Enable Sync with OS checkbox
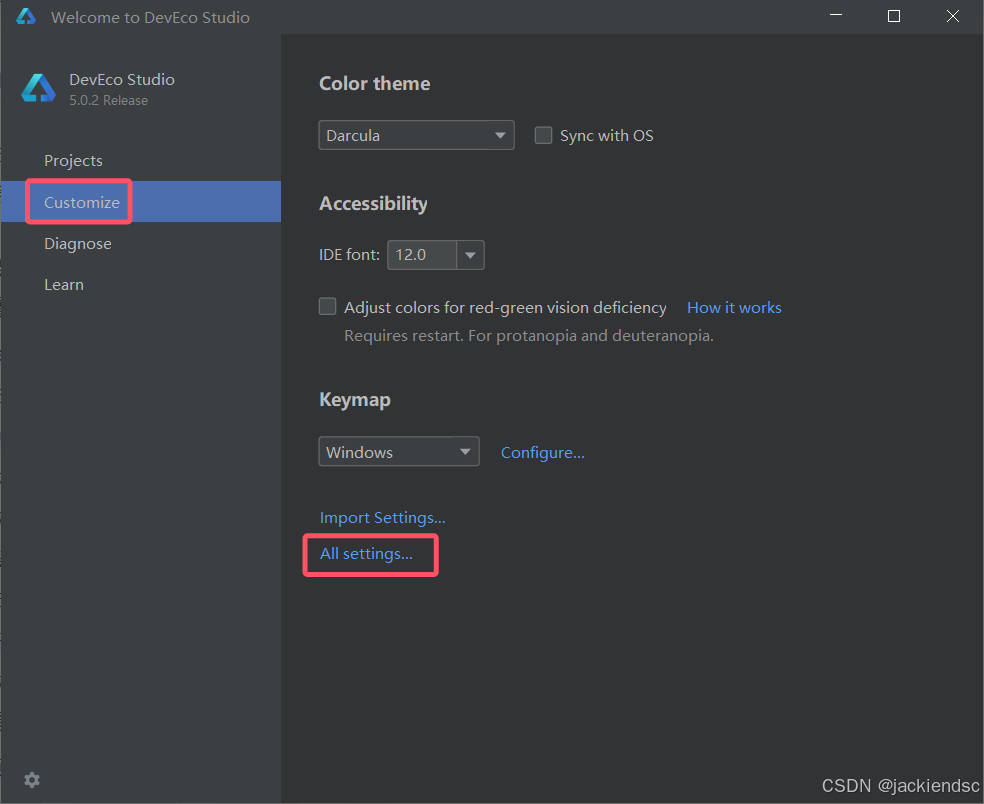 coord(543,136)
